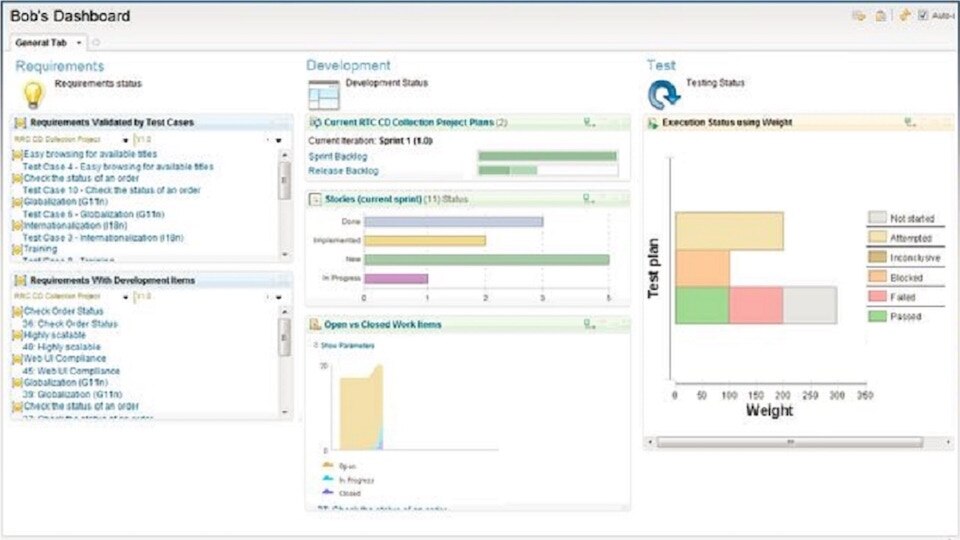Click the 'Failed' legend swatch

pos(877,296)
